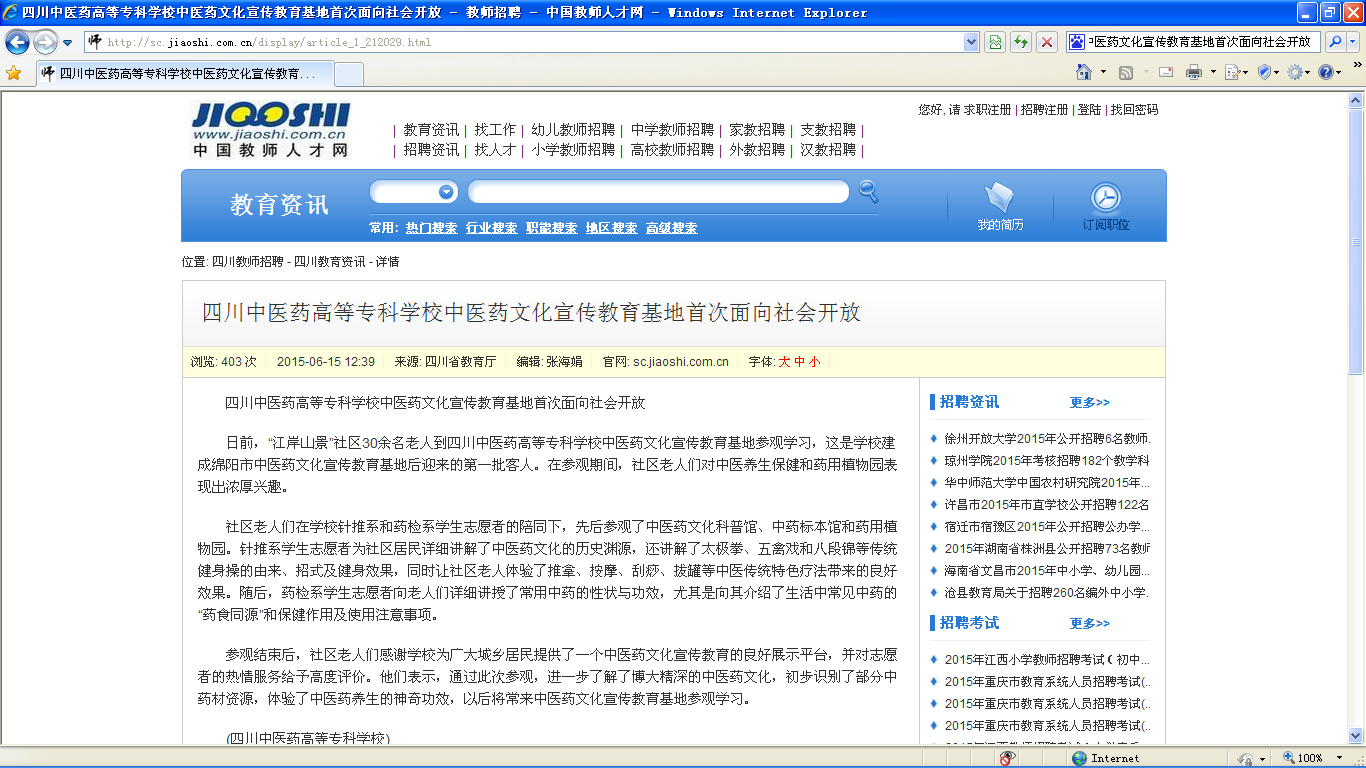
Task: Open the empty new tab button
Action: [x=348, y=74]
